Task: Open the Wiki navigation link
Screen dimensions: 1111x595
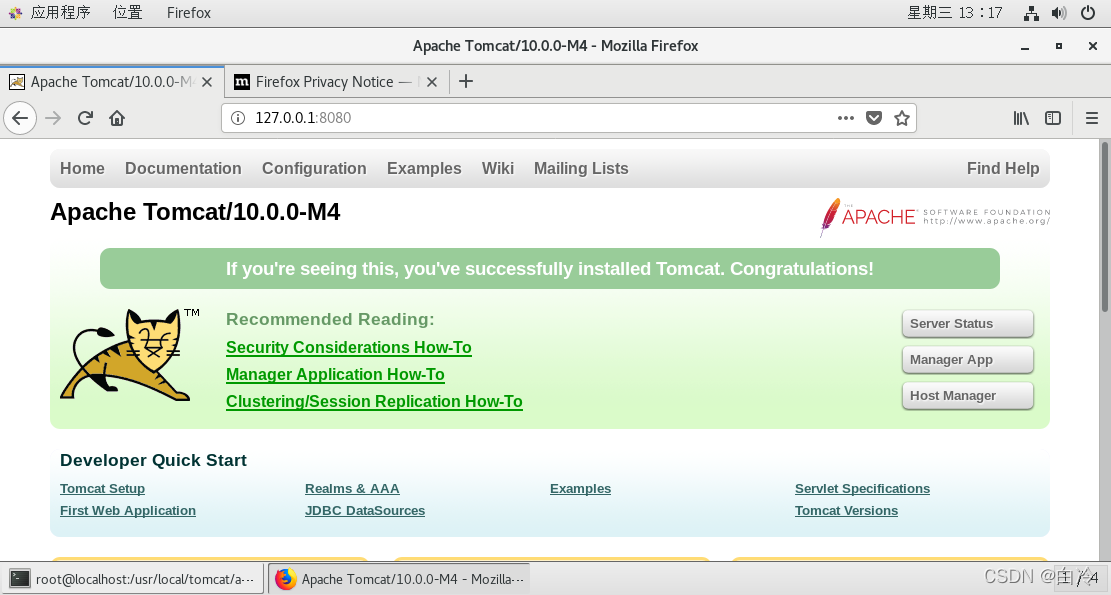Action: [497, 169]
